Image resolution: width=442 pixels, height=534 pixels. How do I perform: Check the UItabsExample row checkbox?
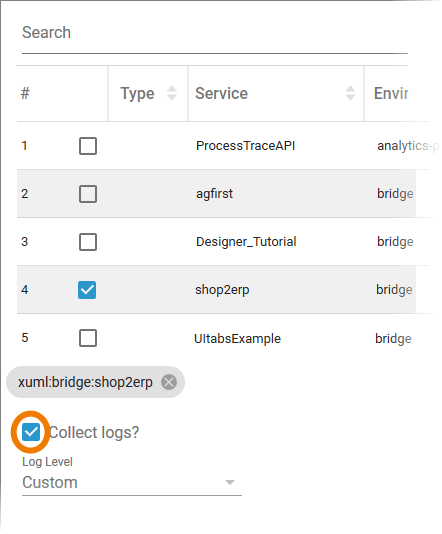click(88, 338)
